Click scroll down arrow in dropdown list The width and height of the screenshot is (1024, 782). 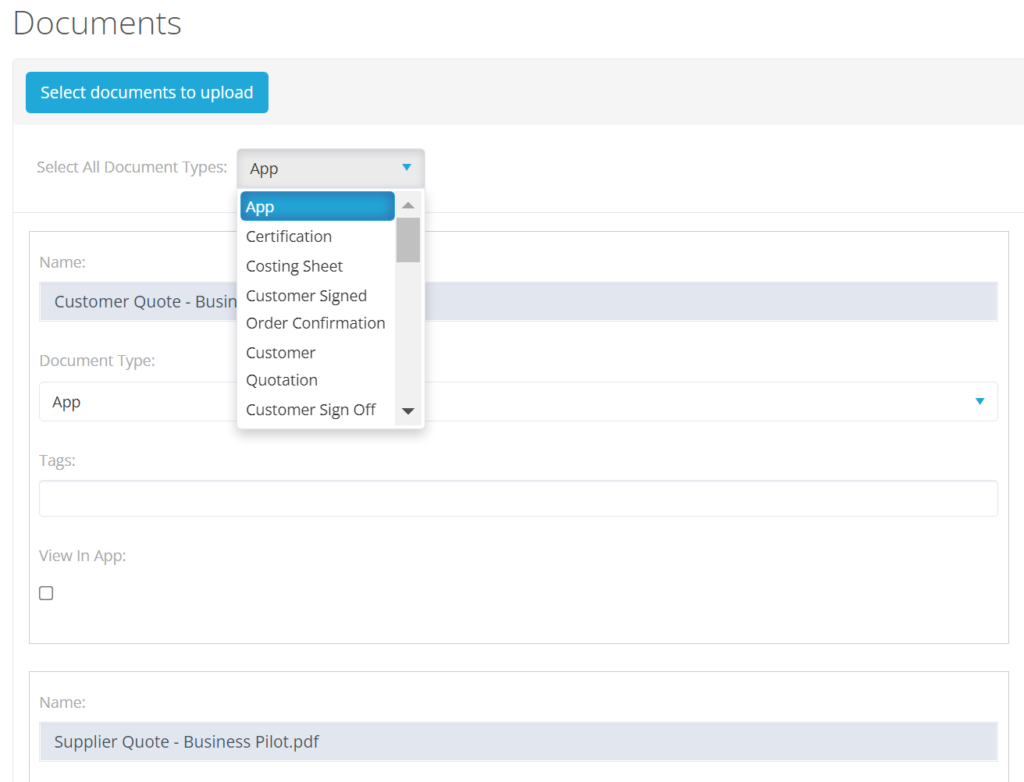pos(408,411)
